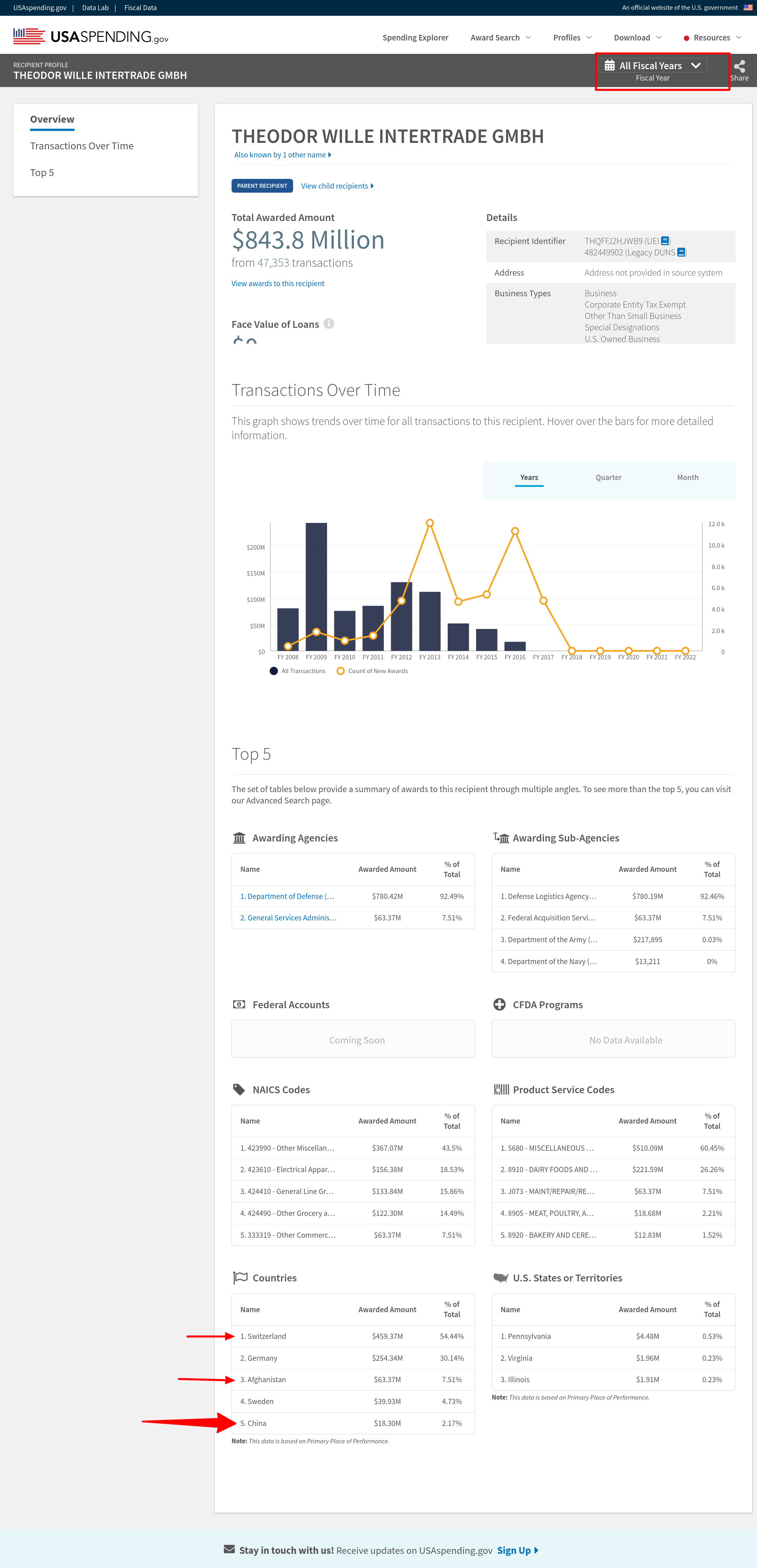This screenshot has height=1568, width=757.
Task: Click the Share icon
Action: 739,66
